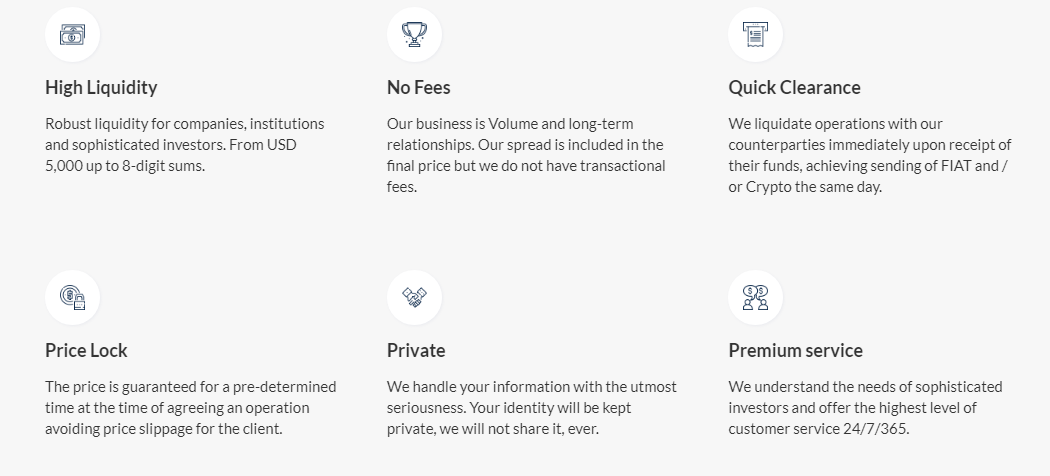Click the paragraph starting 'We liquidate operations'

tap(869, 155)
